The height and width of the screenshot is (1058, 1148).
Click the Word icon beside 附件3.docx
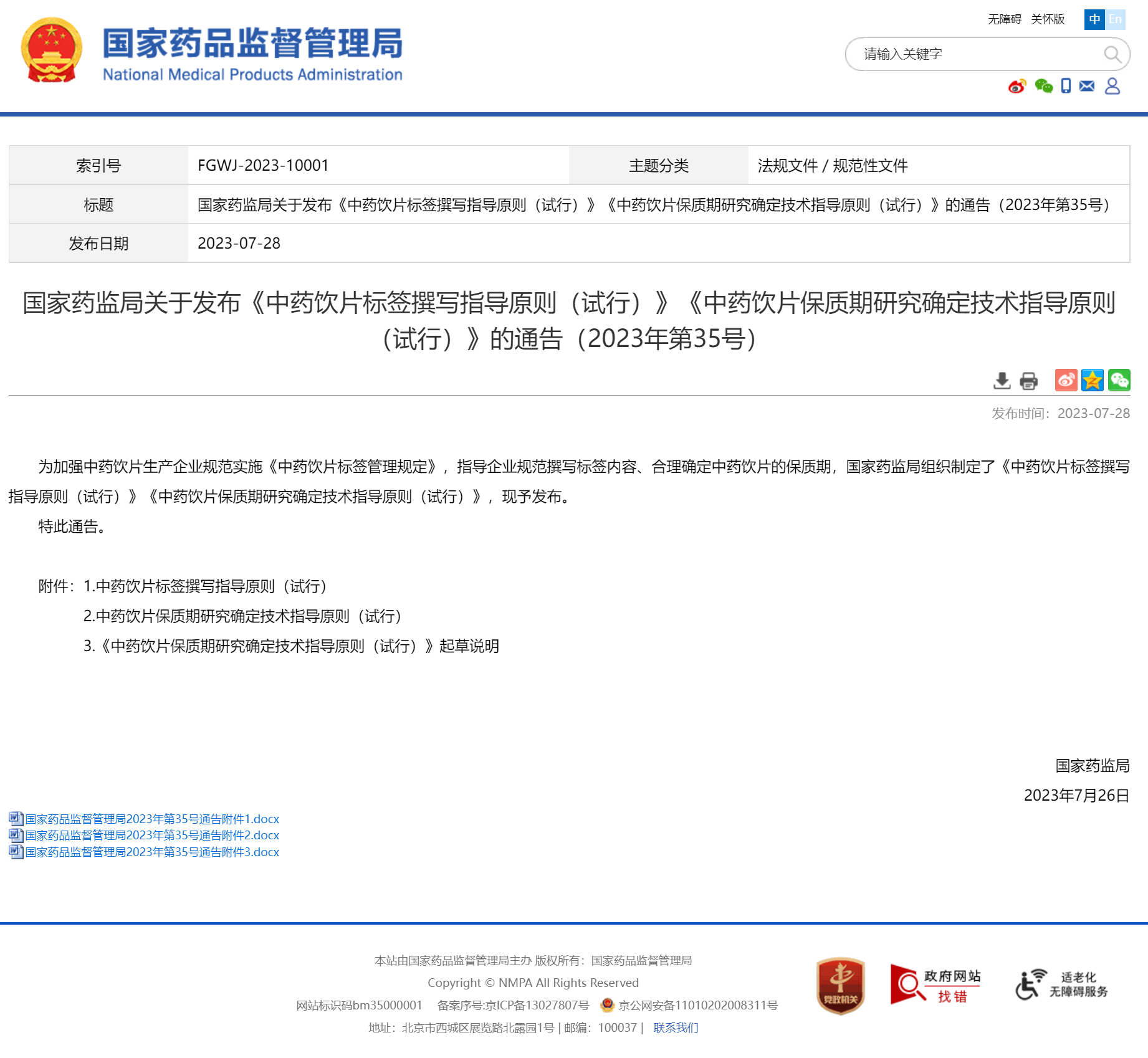(16, 852)
